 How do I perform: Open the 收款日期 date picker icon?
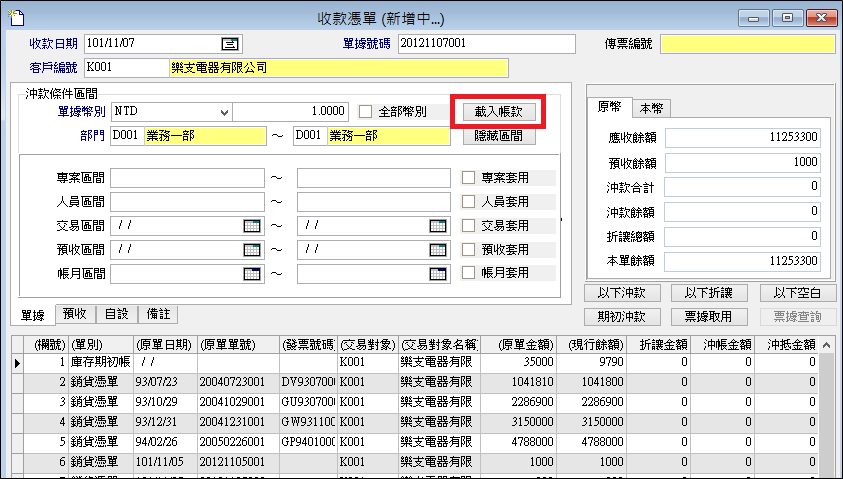(x=229, y=43)
